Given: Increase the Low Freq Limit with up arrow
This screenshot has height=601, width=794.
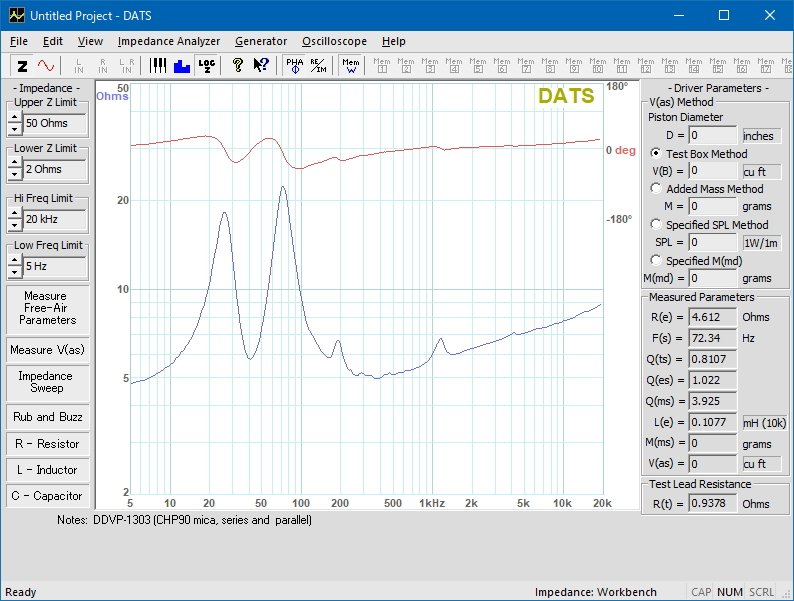Looking at the screenshot, I should click(15, 260).
